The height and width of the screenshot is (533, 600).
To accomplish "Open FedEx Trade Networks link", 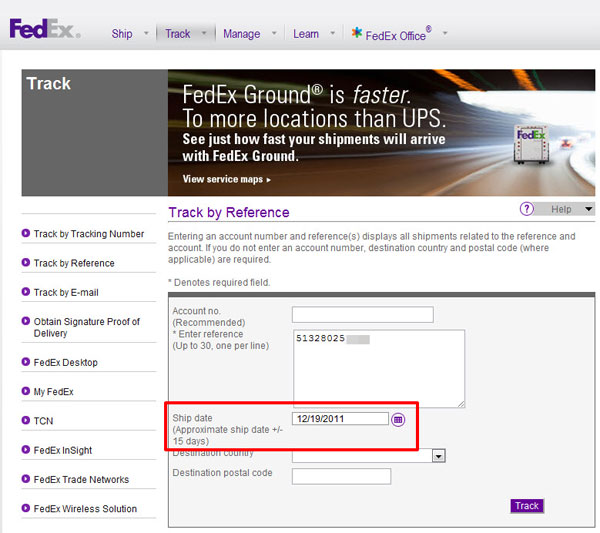I will point(81,479).
